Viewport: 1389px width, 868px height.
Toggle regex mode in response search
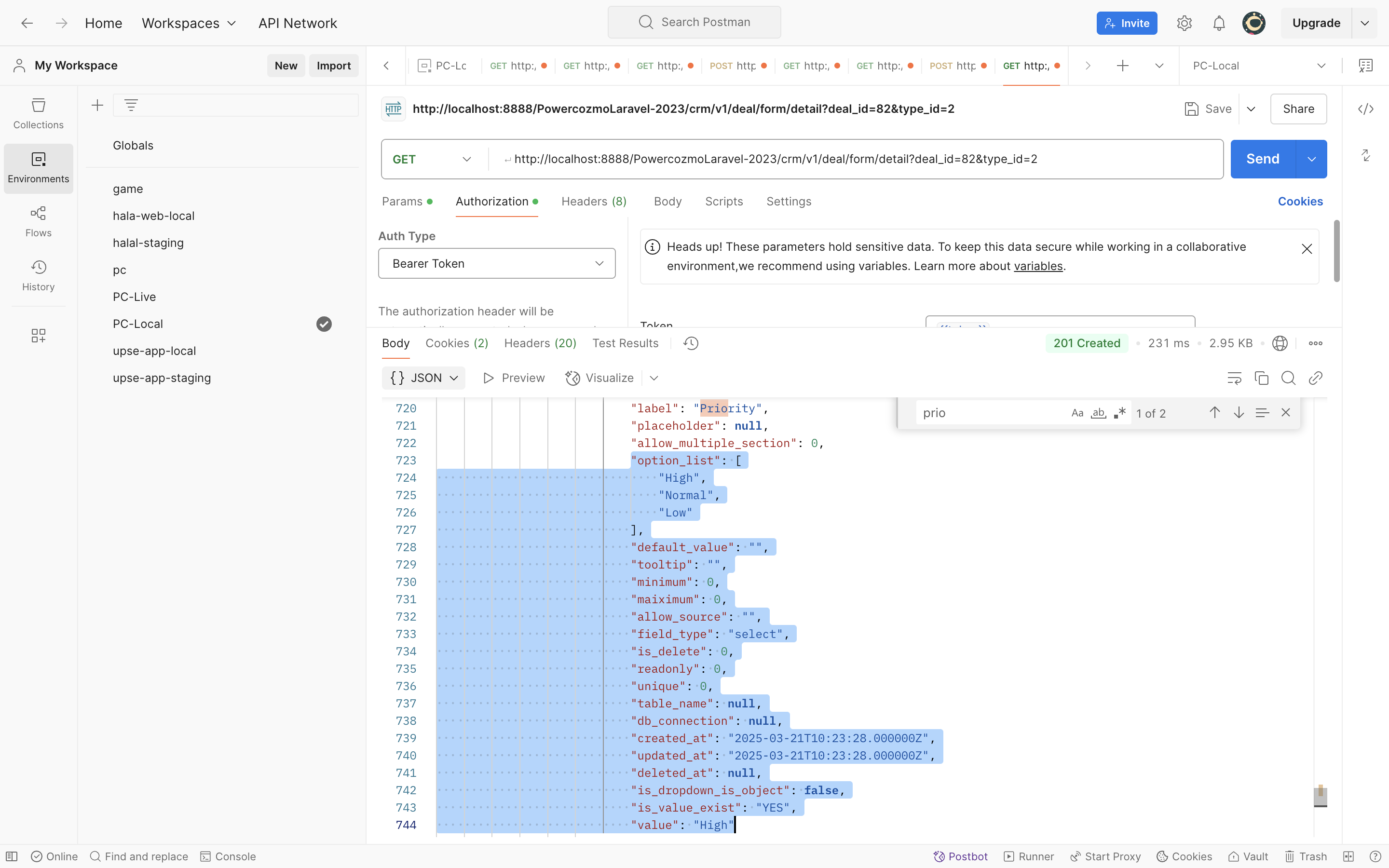pos(1120,413)
